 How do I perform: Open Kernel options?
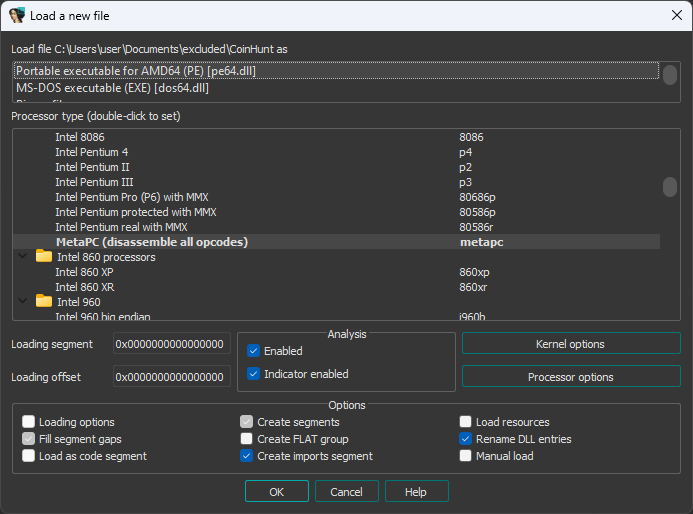pos(571,343)
